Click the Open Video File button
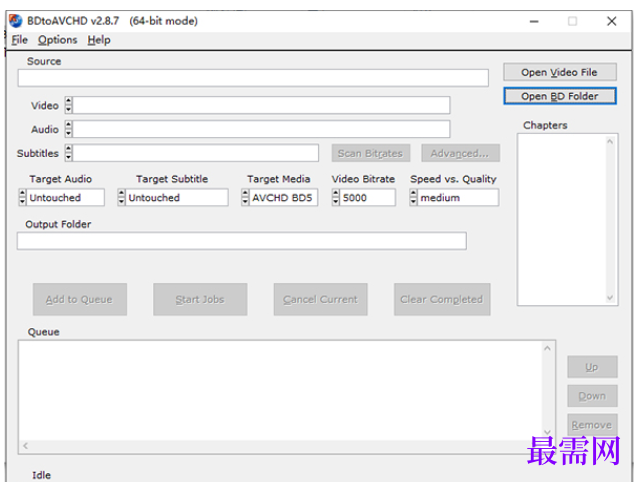The image size is (639, 482). (x=560, y=72)
